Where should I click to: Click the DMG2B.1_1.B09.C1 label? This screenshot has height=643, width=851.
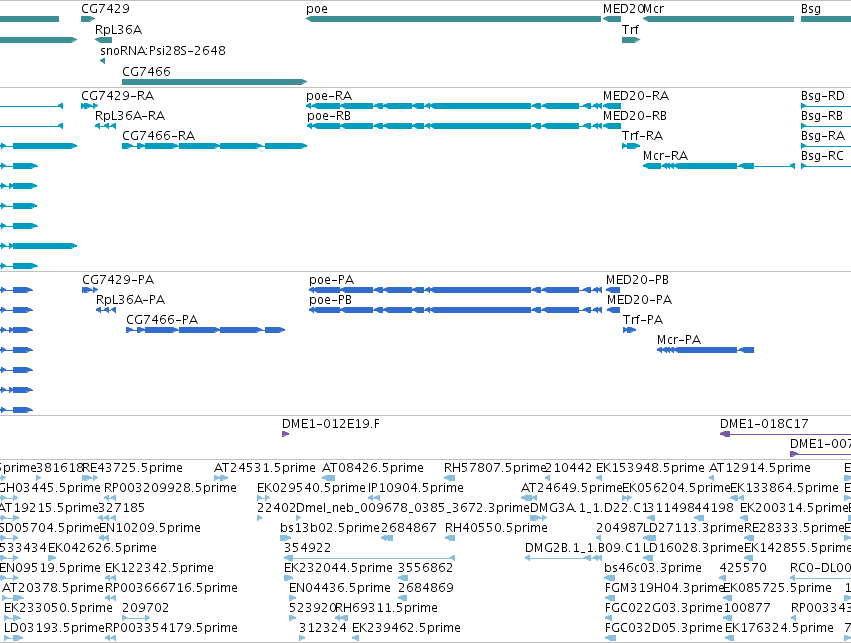click(583, 548)
